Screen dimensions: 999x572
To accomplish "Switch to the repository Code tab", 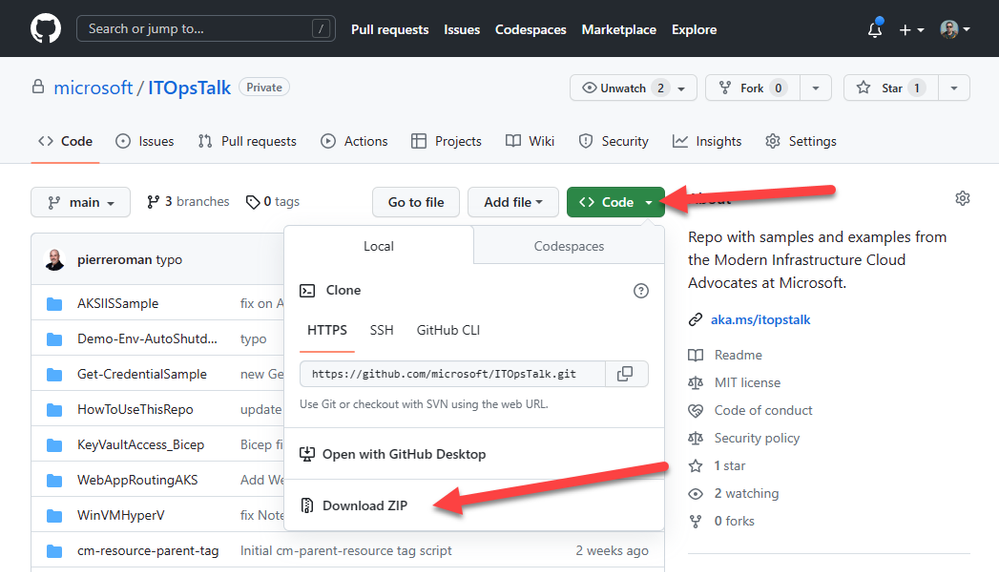I will pos(65,141).
